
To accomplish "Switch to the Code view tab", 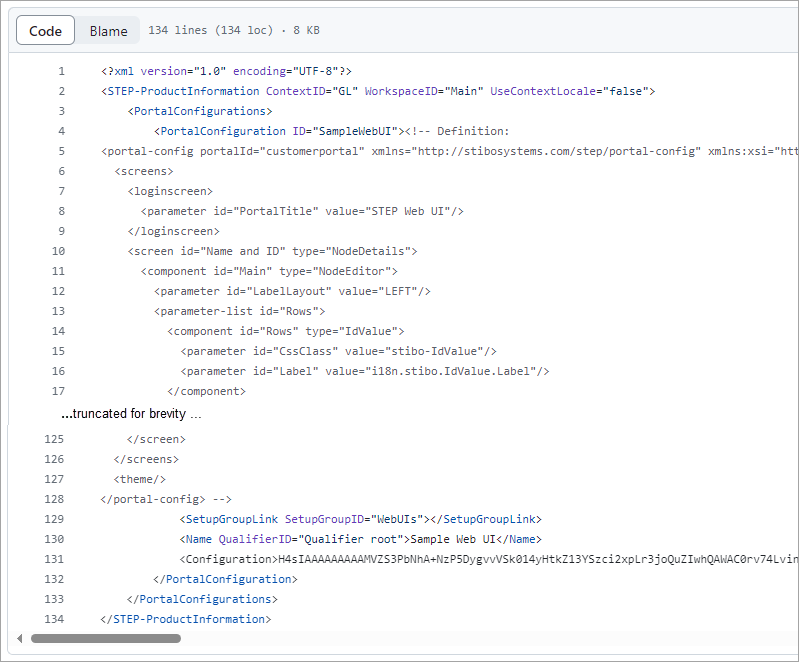I will 45,31.
